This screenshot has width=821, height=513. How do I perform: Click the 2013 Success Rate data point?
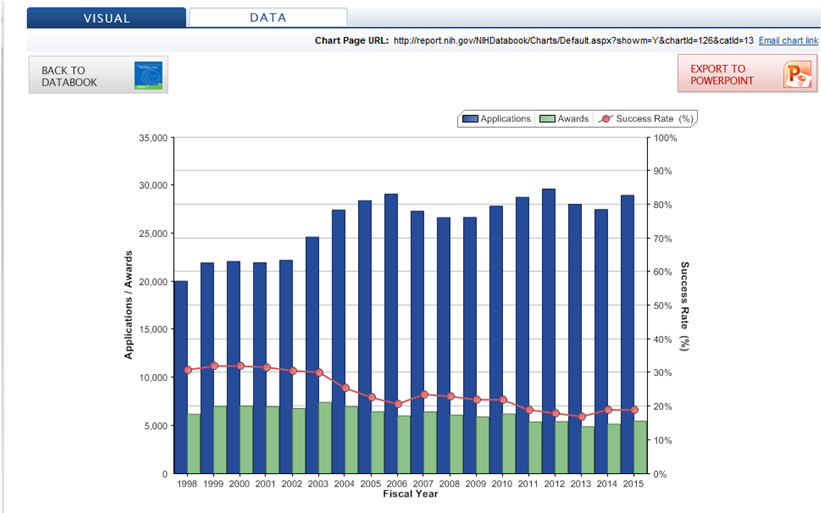coord(581,417)
